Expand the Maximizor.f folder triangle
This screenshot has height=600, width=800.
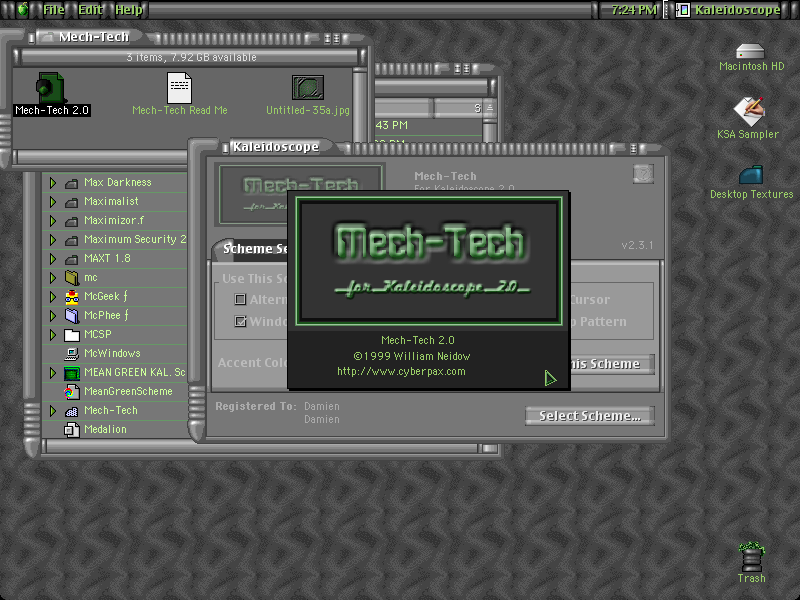tap(53, 220)
